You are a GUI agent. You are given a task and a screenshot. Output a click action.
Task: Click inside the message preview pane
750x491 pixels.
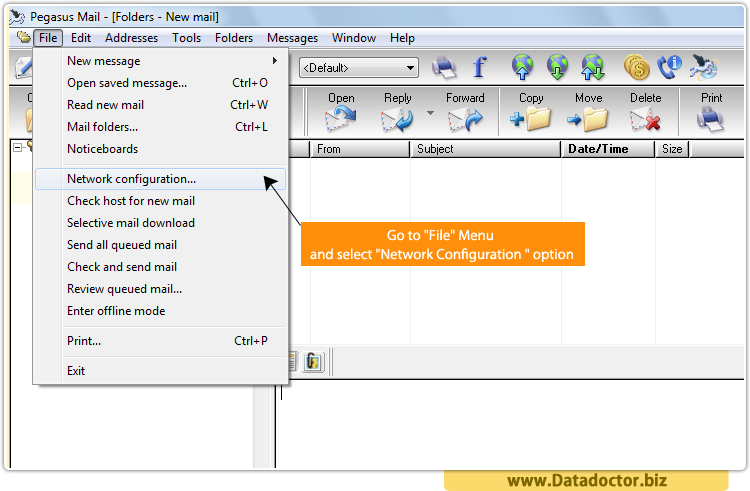tap(509, 424)
